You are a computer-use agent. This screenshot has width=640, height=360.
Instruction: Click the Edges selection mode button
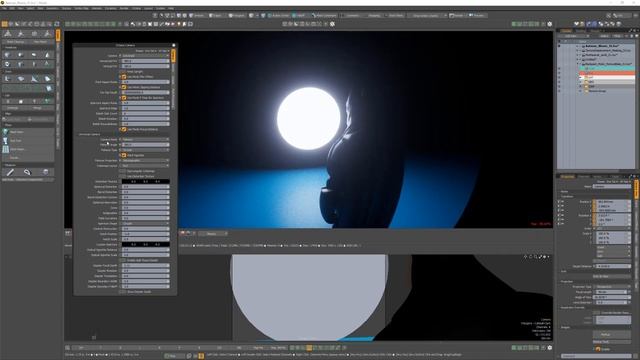[x=216, y=16]
